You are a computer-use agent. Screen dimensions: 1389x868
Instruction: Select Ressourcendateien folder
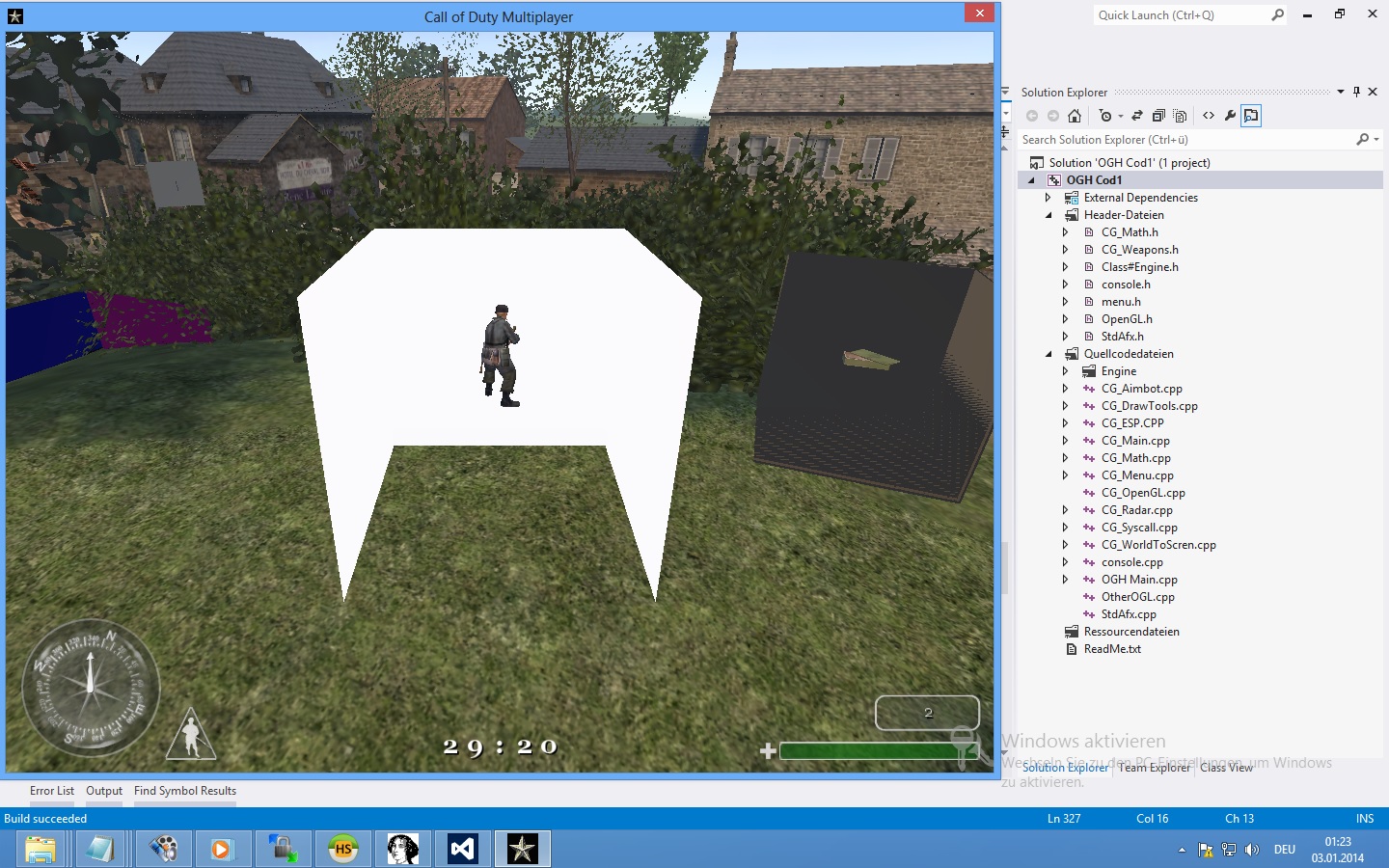(x=1131, y=632)
